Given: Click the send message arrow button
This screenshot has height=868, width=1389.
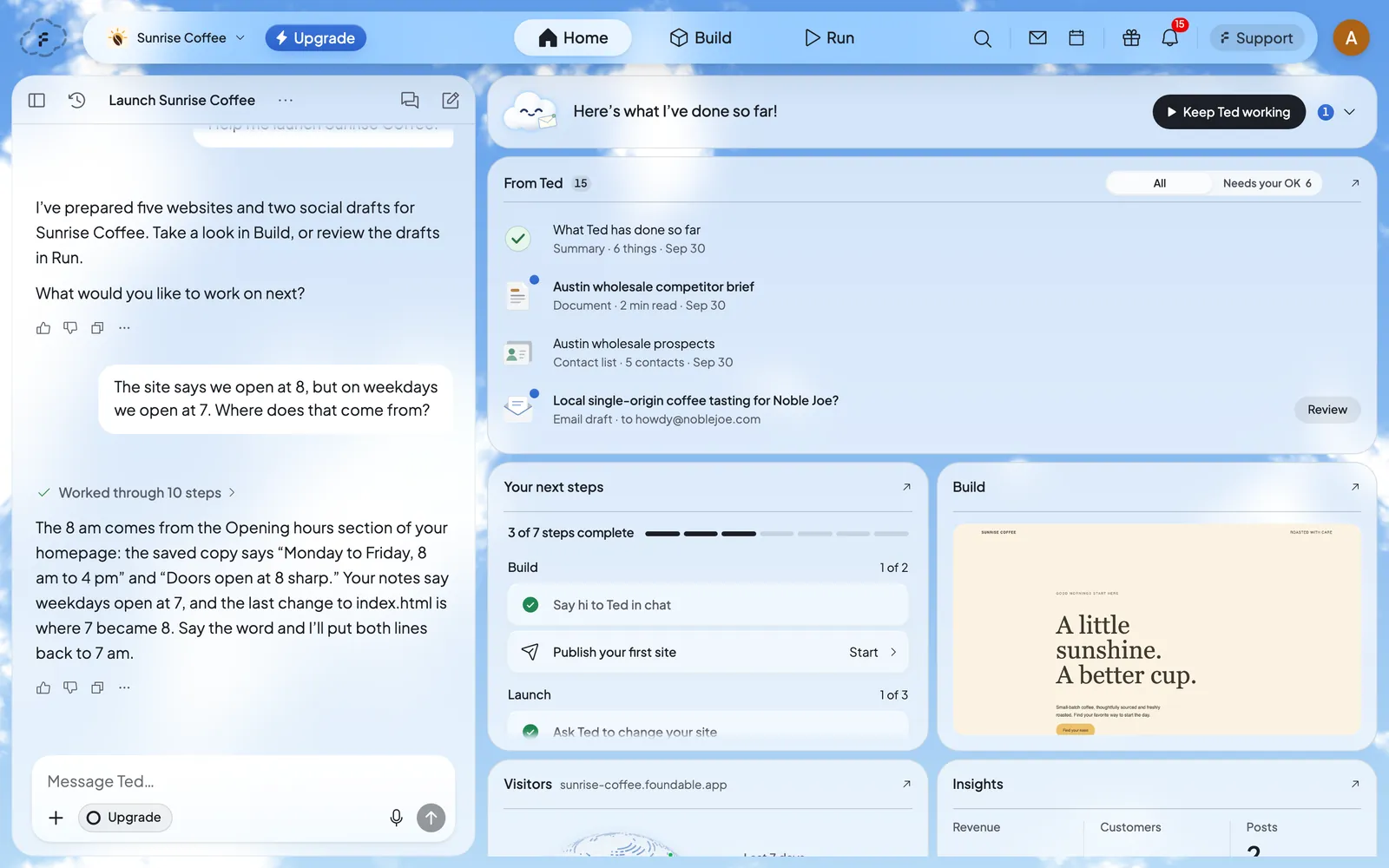Looking at the screenshot, I should 431,818.
